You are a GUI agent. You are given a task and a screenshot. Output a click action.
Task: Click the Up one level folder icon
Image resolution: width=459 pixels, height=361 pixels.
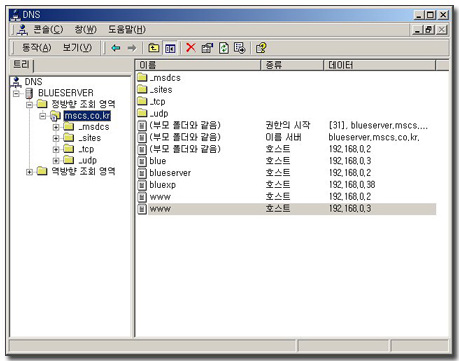pos(153,48)
